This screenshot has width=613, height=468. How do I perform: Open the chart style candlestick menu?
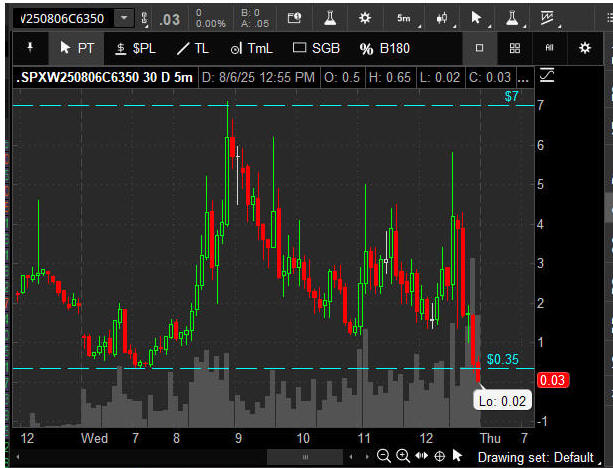pyautogui.click(x=441, y=18)
